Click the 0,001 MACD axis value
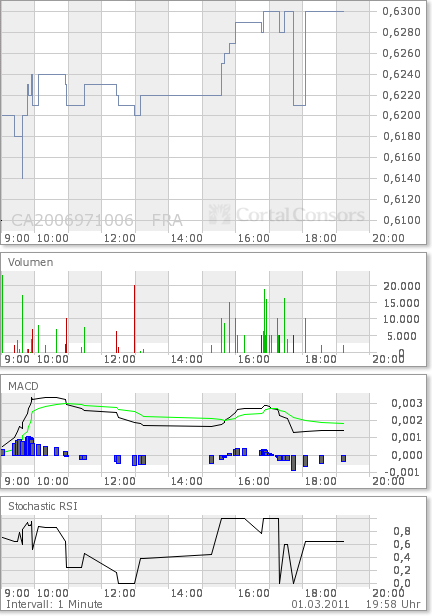This screenshot has width=432, height=616. pyautogui.click(x=407, y=437)
